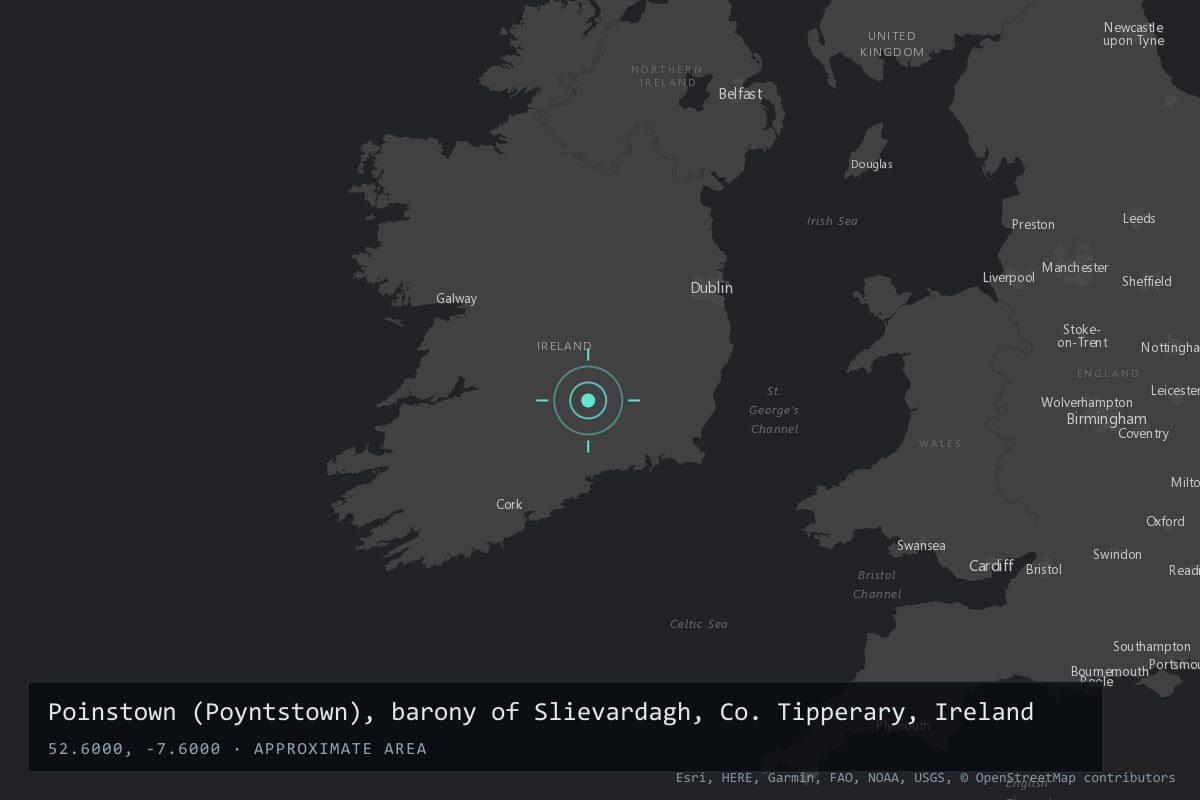This screenshot has width=1200, height=800.
Task: Click the Bournemouth label
Action: [1109, 672]
